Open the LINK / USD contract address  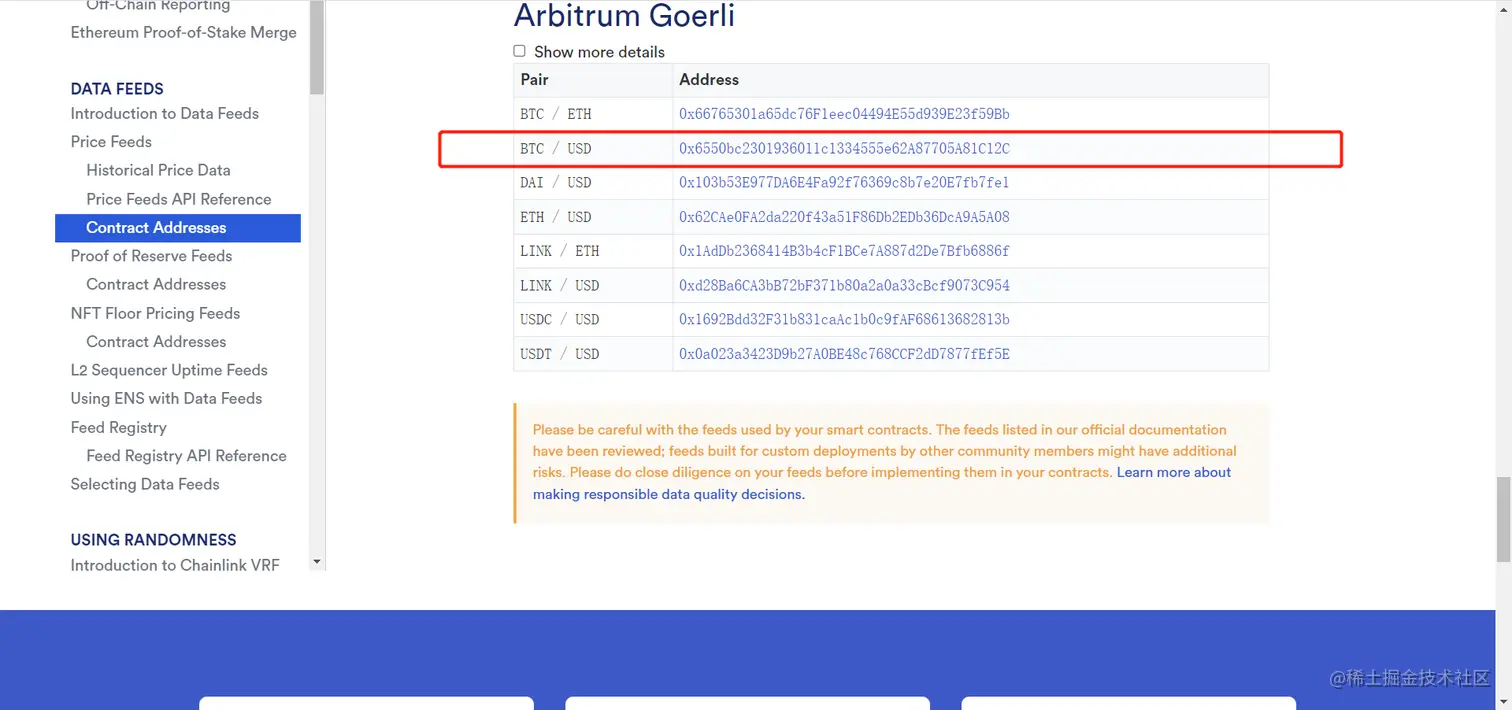(x=844, y=285)
